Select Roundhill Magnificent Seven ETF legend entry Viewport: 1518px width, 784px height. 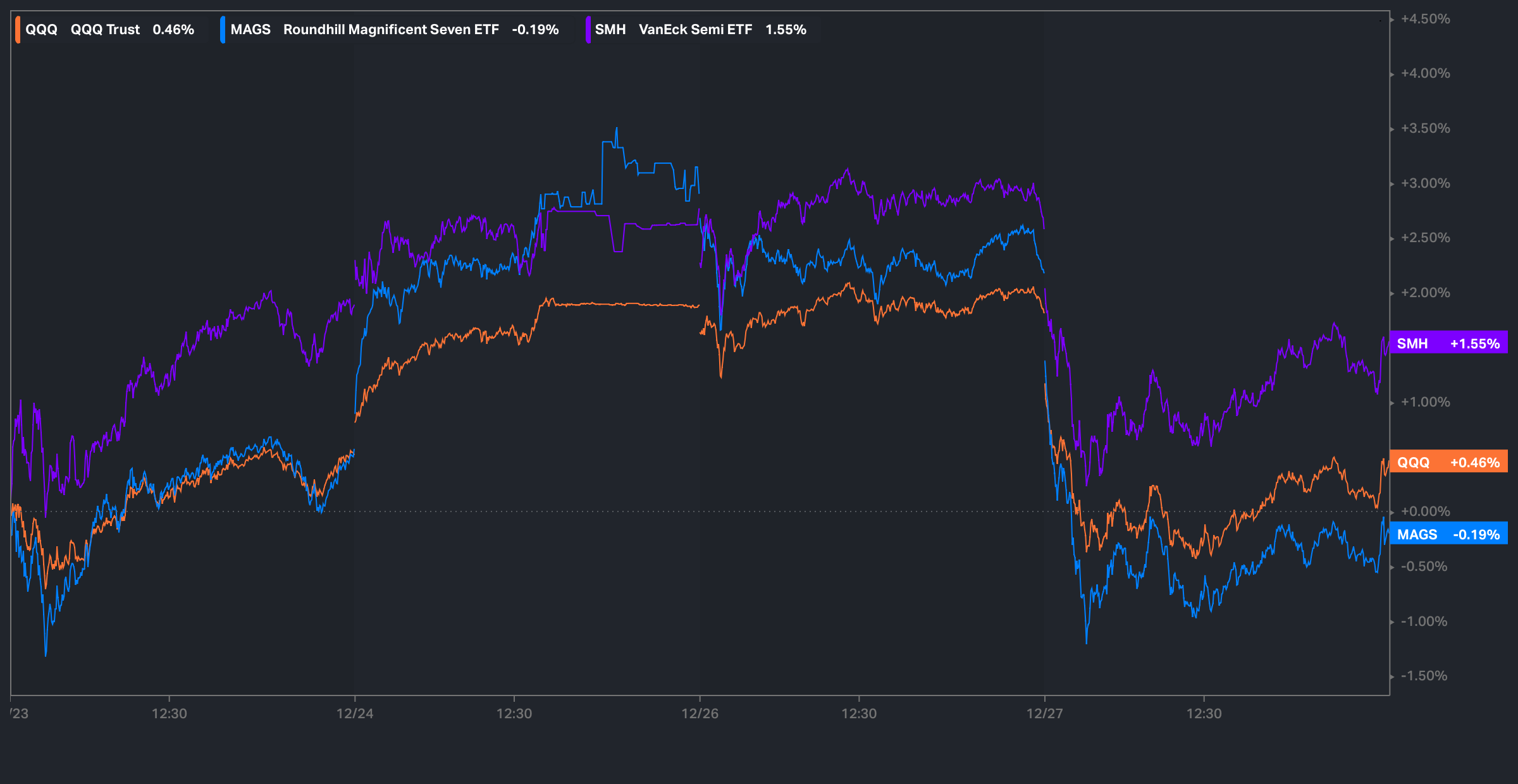coord(391,30)
